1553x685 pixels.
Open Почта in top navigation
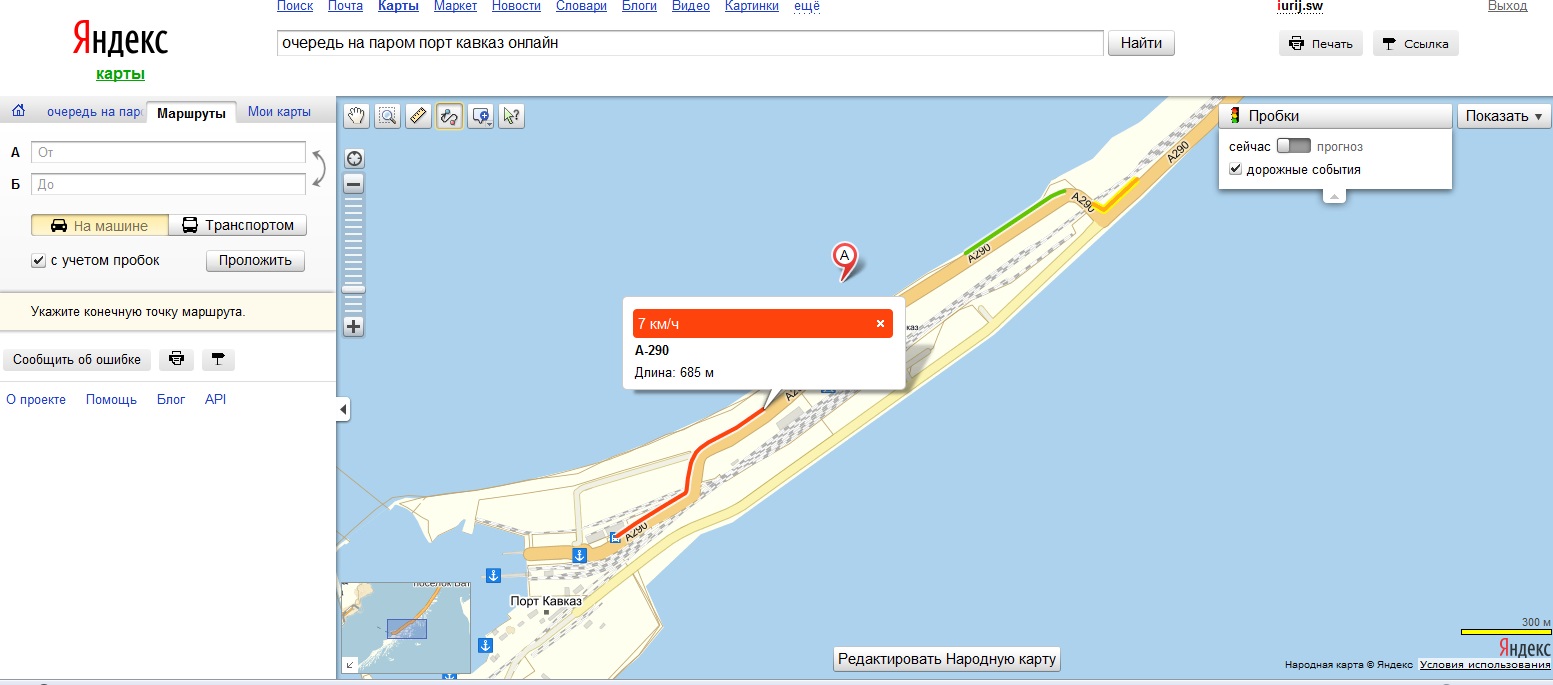point(345,6)
